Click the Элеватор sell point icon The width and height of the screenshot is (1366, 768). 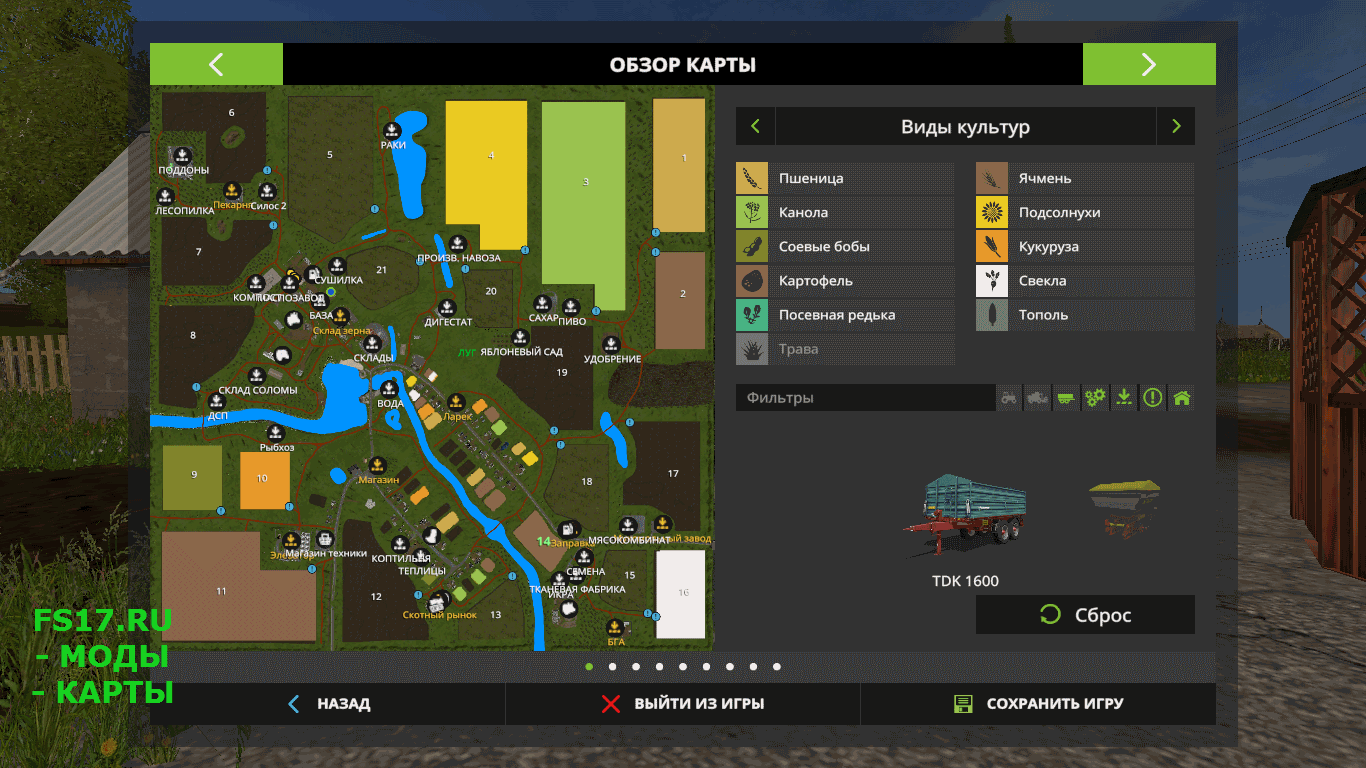click(290, 540)
